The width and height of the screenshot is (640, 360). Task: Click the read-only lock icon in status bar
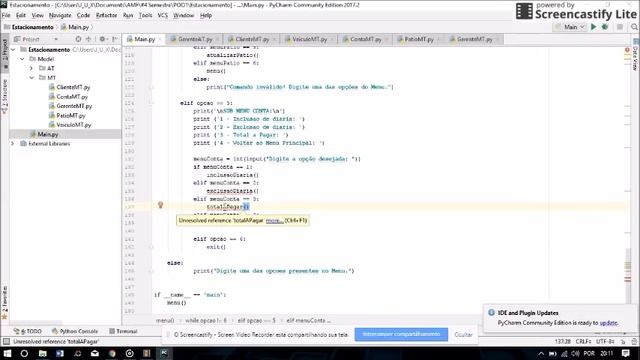click(x=623, y=342)
